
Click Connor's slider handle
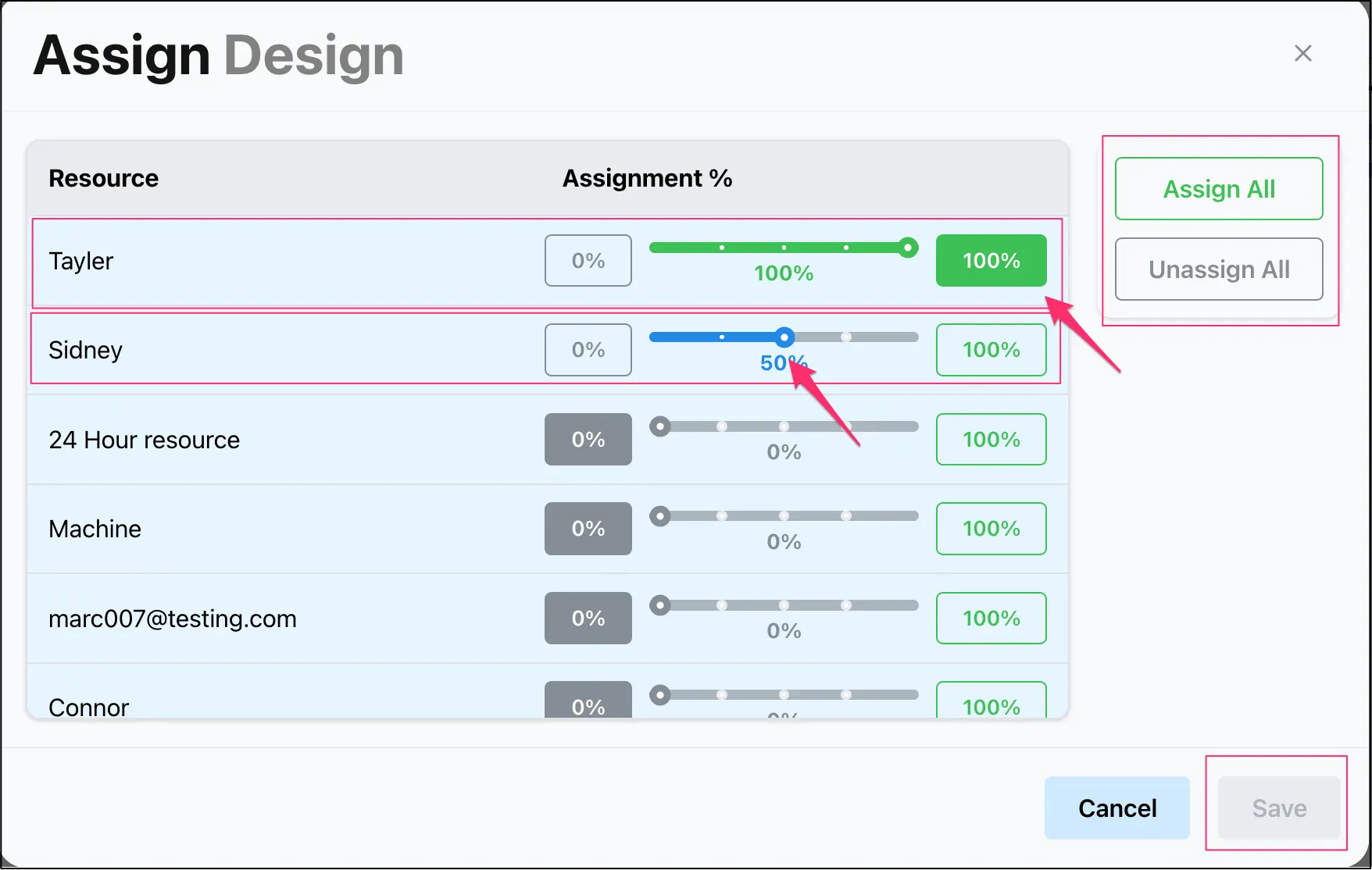click(x=660, y=695)
